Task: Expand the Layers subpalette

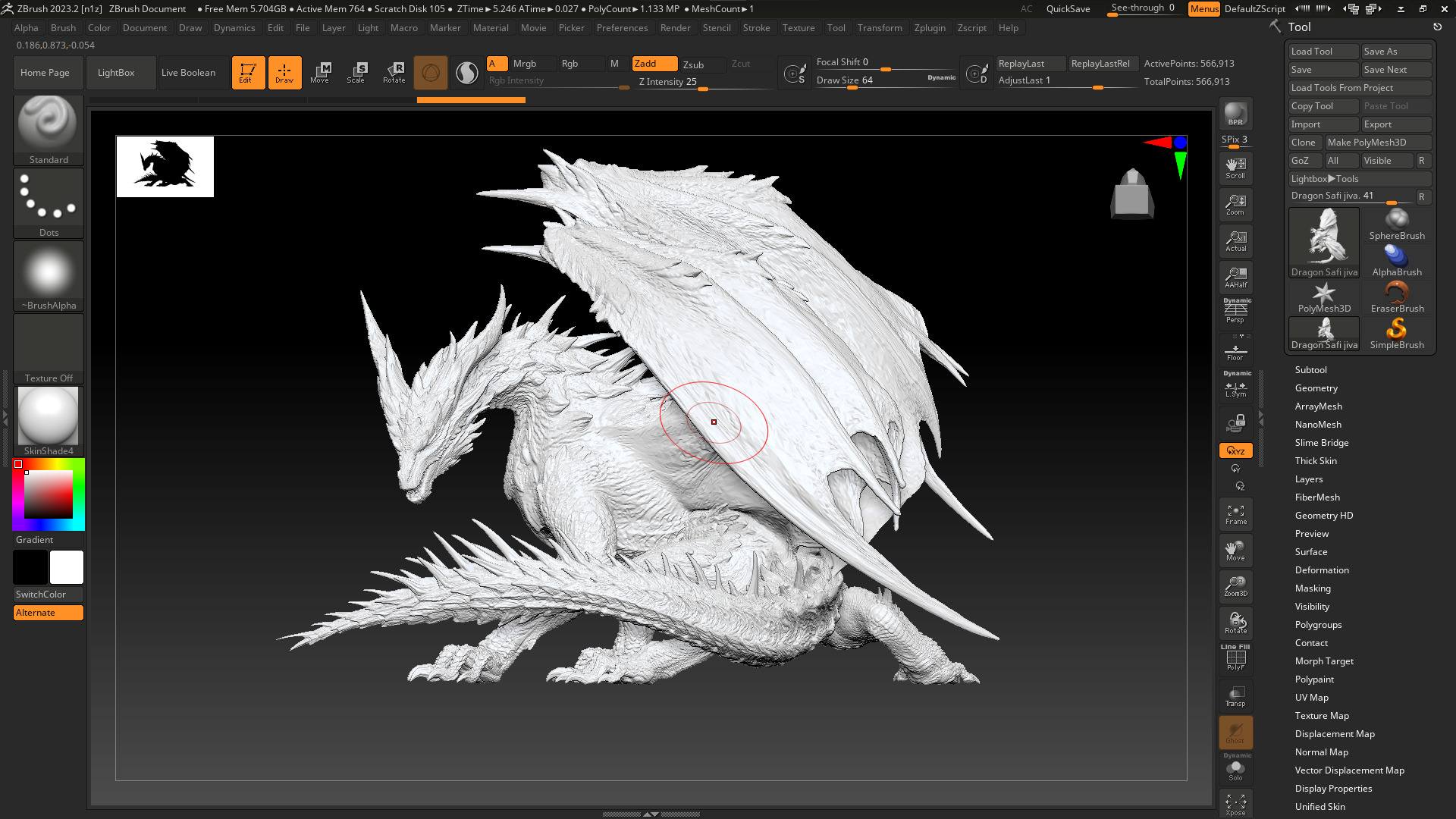Action: click(x=1308, y=479)
